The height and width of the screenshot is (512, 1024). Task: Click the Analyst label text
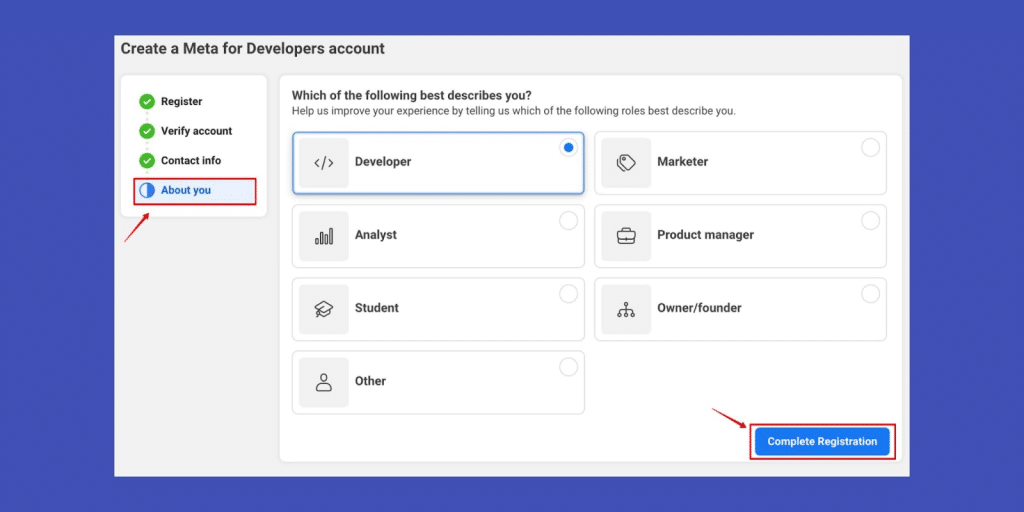pyautogui.click(x=376, y=234)
